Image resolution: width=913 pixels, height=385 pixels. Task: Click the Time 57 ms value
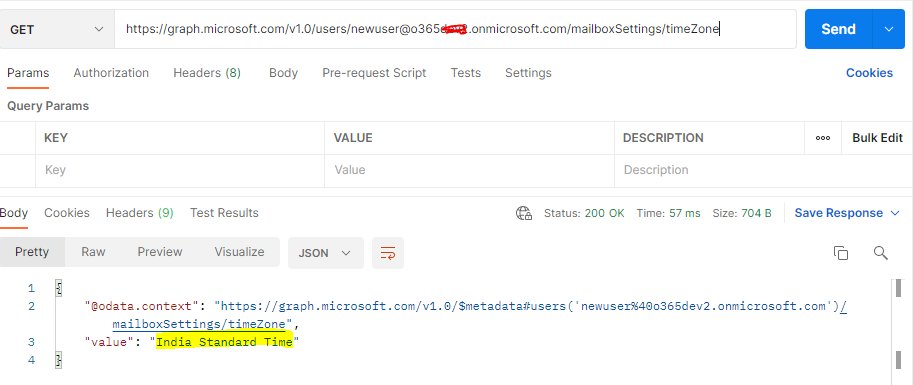(668, 213)
